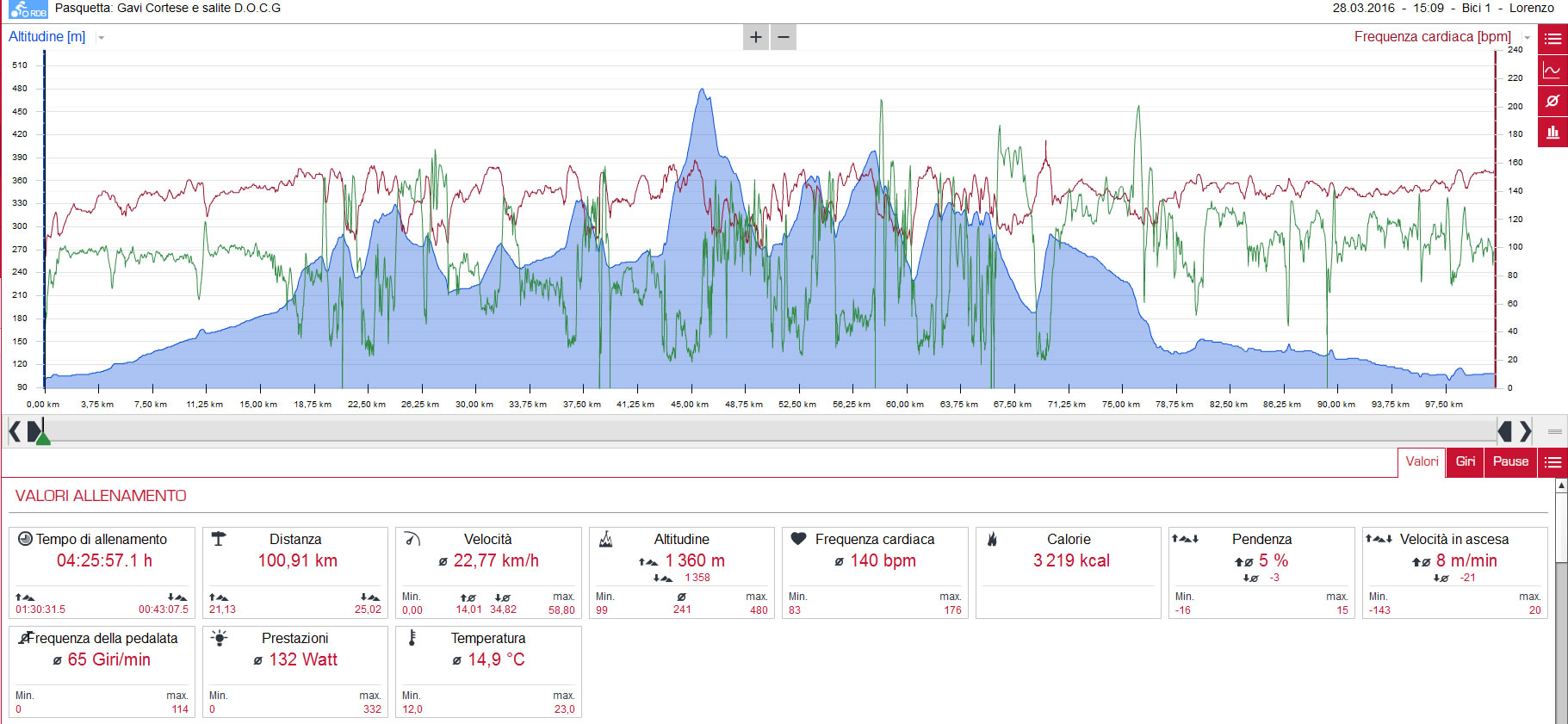
Task: Open the list icon beside Pause tab
Action: pos(1553,462)
